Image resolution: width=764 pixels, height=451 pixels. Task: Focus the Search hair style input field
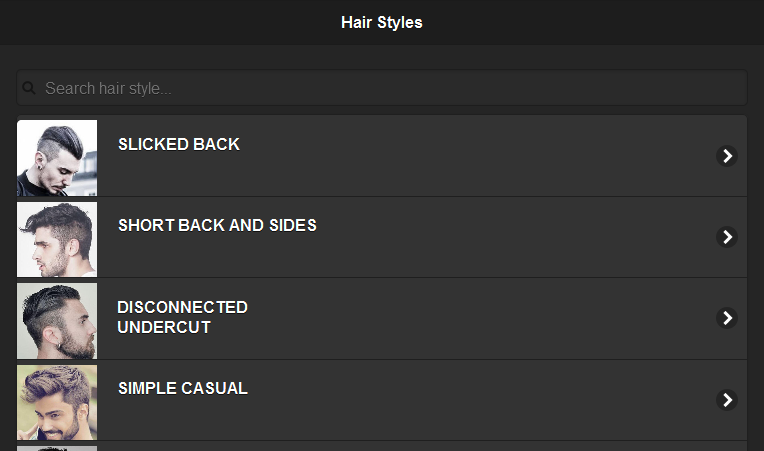click(x=390, y=88)
